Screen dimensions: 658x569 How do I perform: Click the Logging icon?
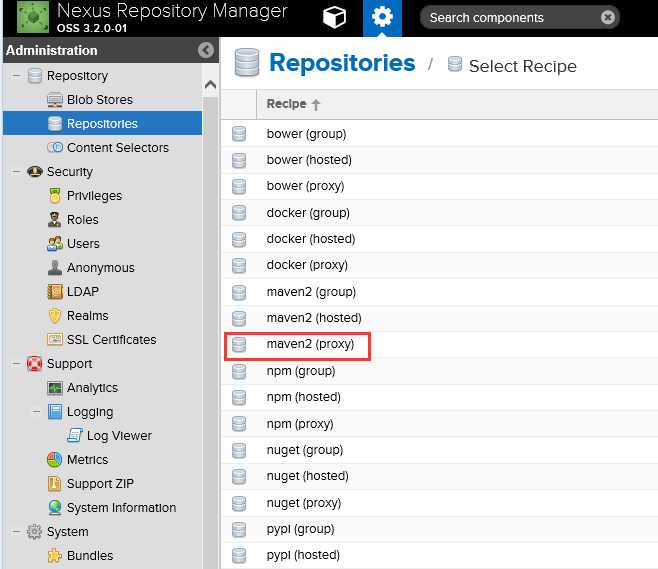(x=55, y=412)
